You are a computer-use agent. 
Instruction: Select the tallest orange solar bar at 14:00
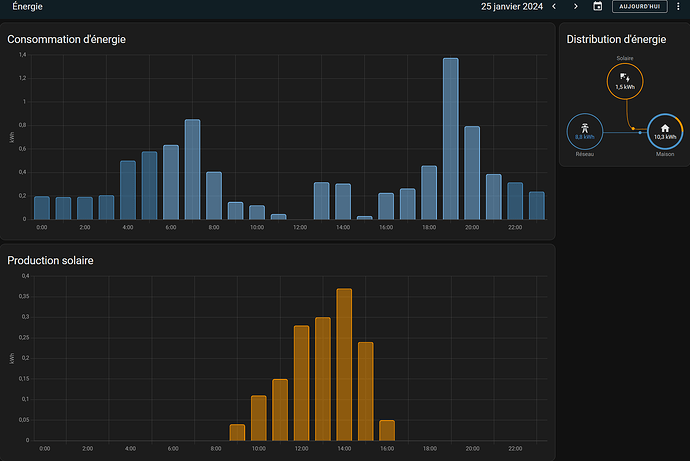[344, 365]
